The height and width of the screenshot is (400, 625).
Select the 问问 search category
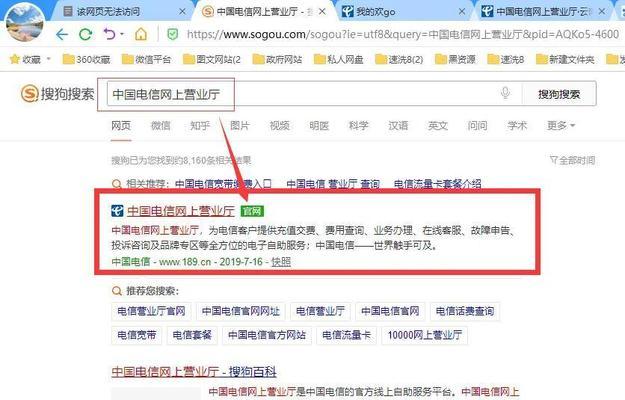(x=478, y=126)
